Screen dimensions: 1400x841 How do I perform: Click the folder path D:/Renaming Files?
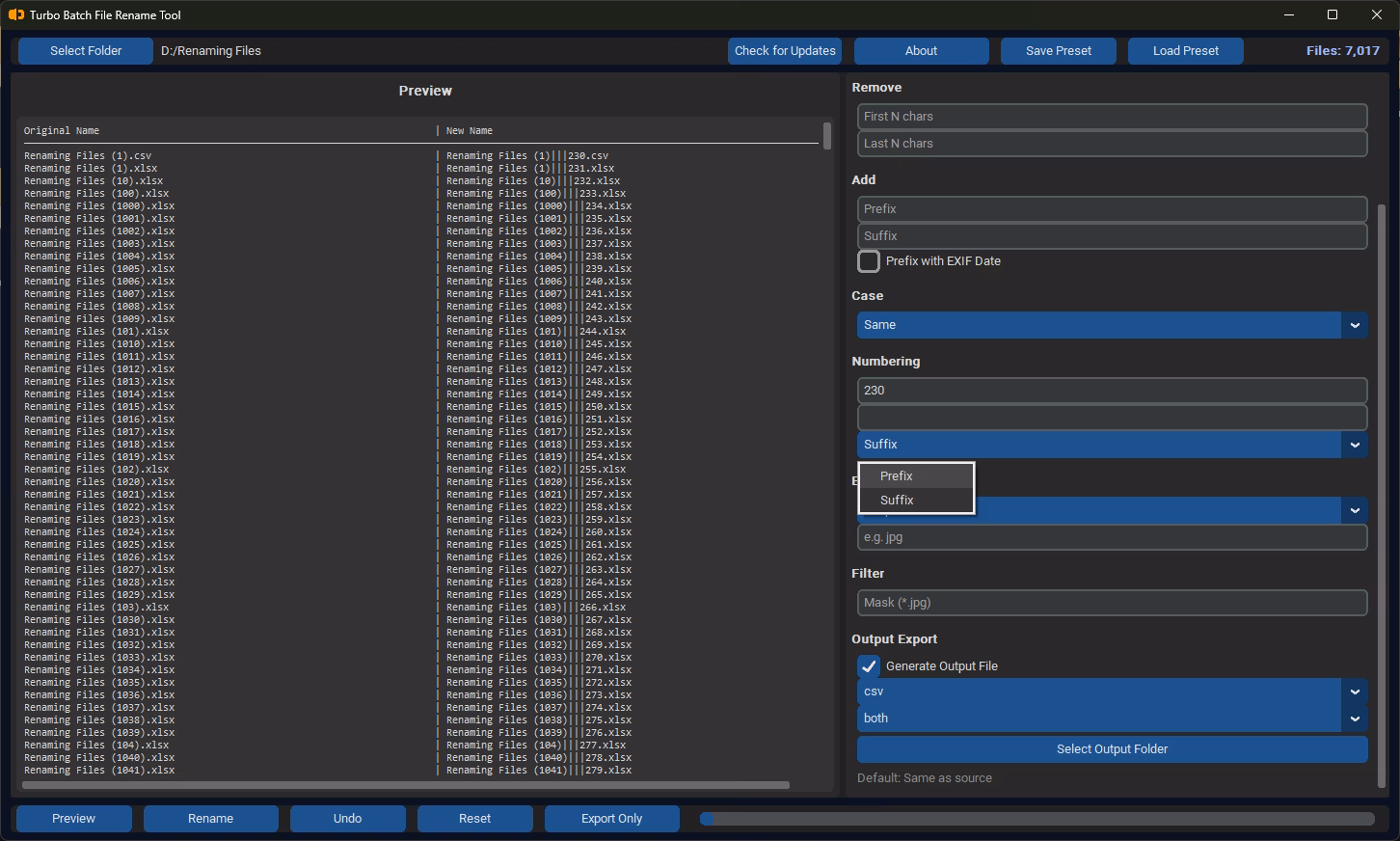[211, 51]
